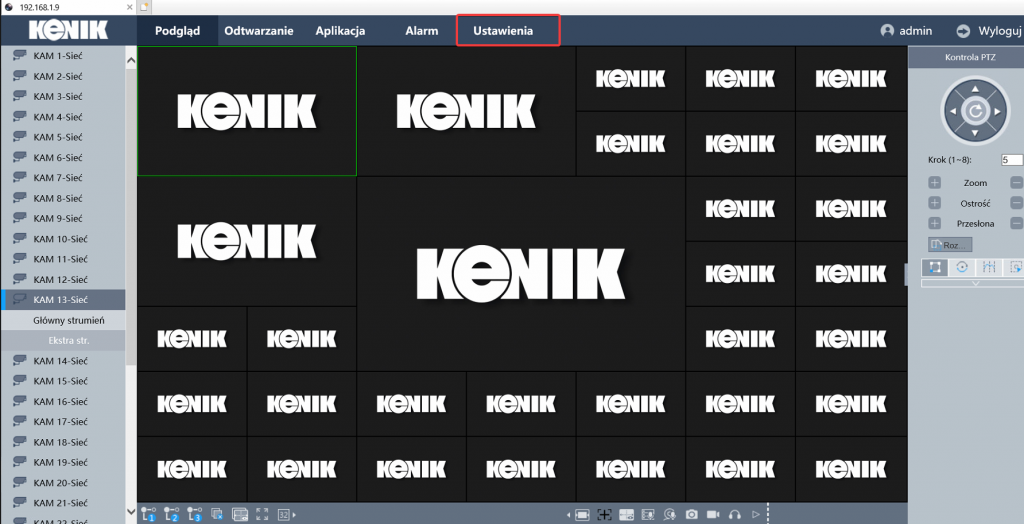Select the first large KENIK video tile

(247, 111)
